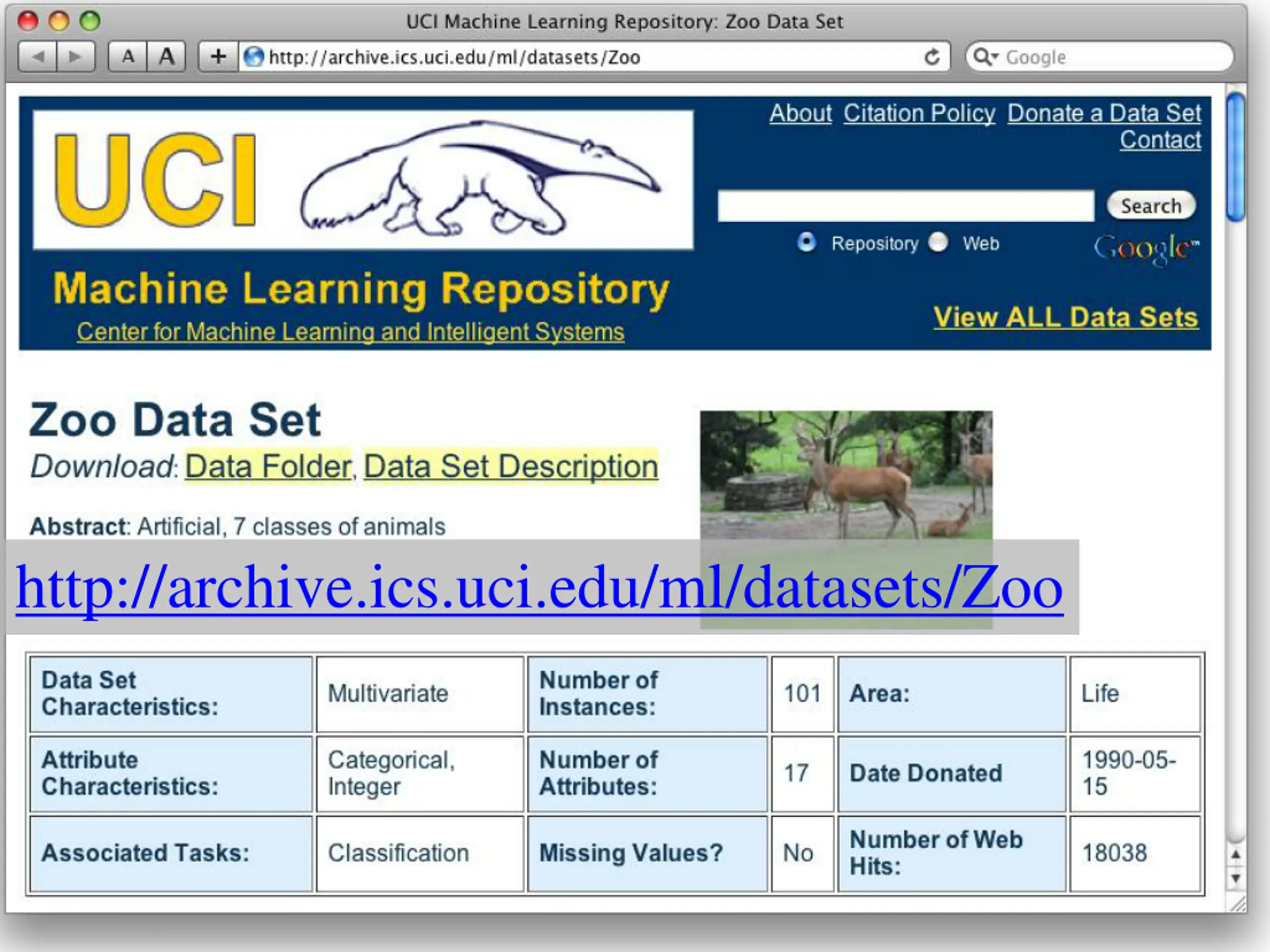
Task: Click the scrollbar down arrow
Action: pos(1236,878)
